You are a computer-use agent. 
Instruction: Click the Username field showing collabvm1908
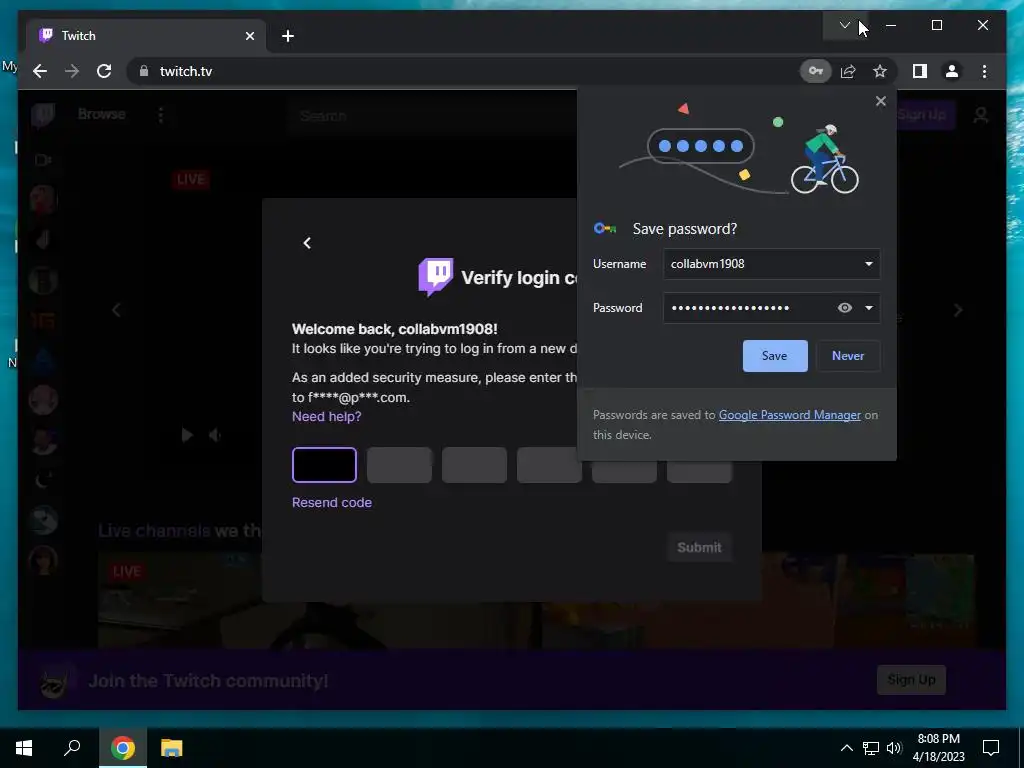click(x=771, y=264)
